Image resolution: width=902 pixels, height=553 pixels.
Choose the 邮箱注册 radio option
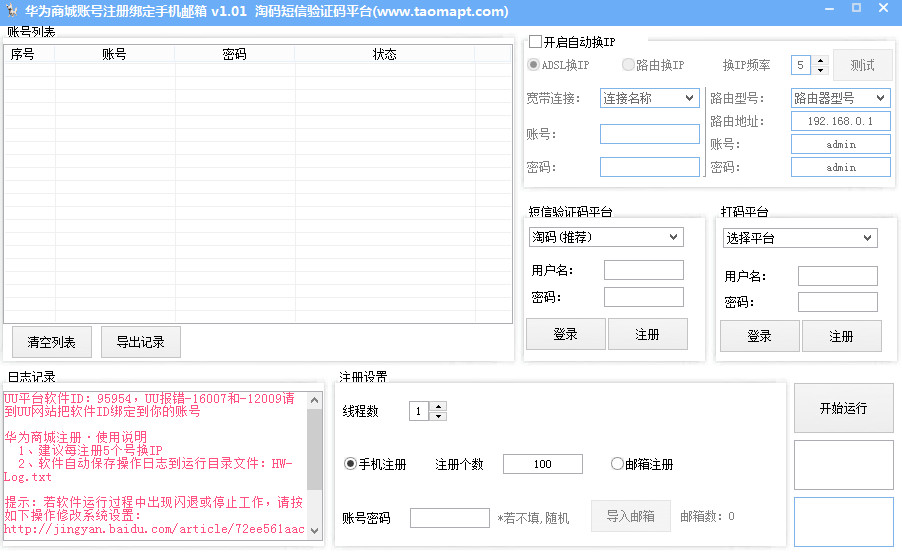coord(617,464)
